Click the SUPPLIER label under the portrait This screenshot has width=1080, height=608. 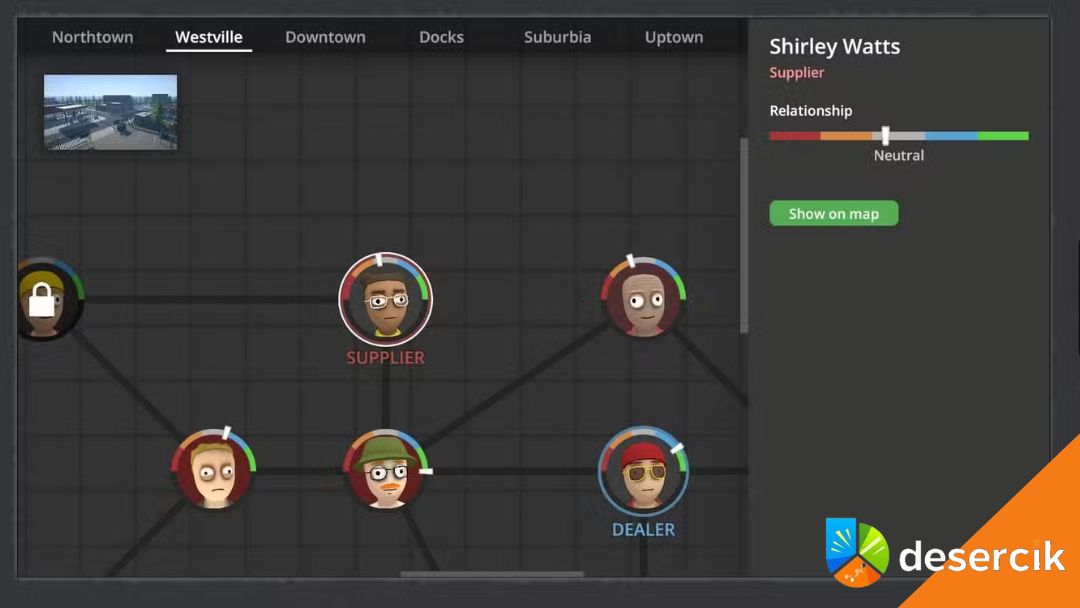(385, 358)
